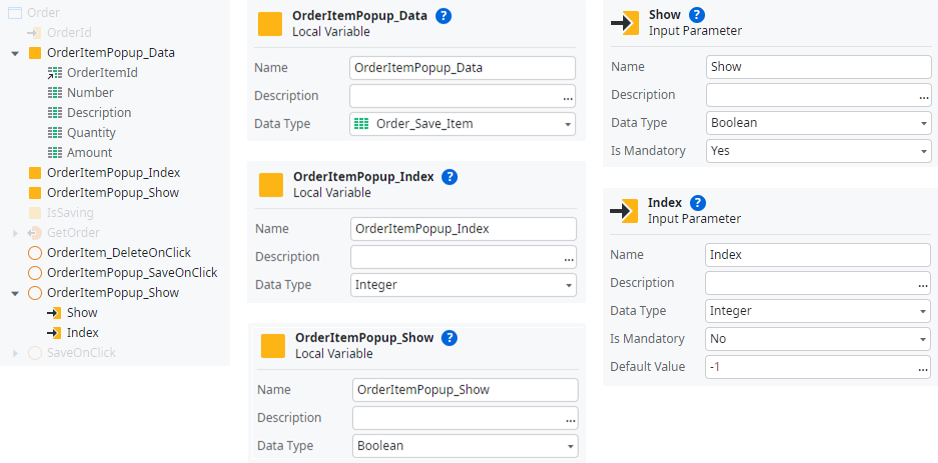Screen dimensions: 938x463
Task: Click OrderItem_DeleteOnClick action circle icon
Action: coord(35,253)
